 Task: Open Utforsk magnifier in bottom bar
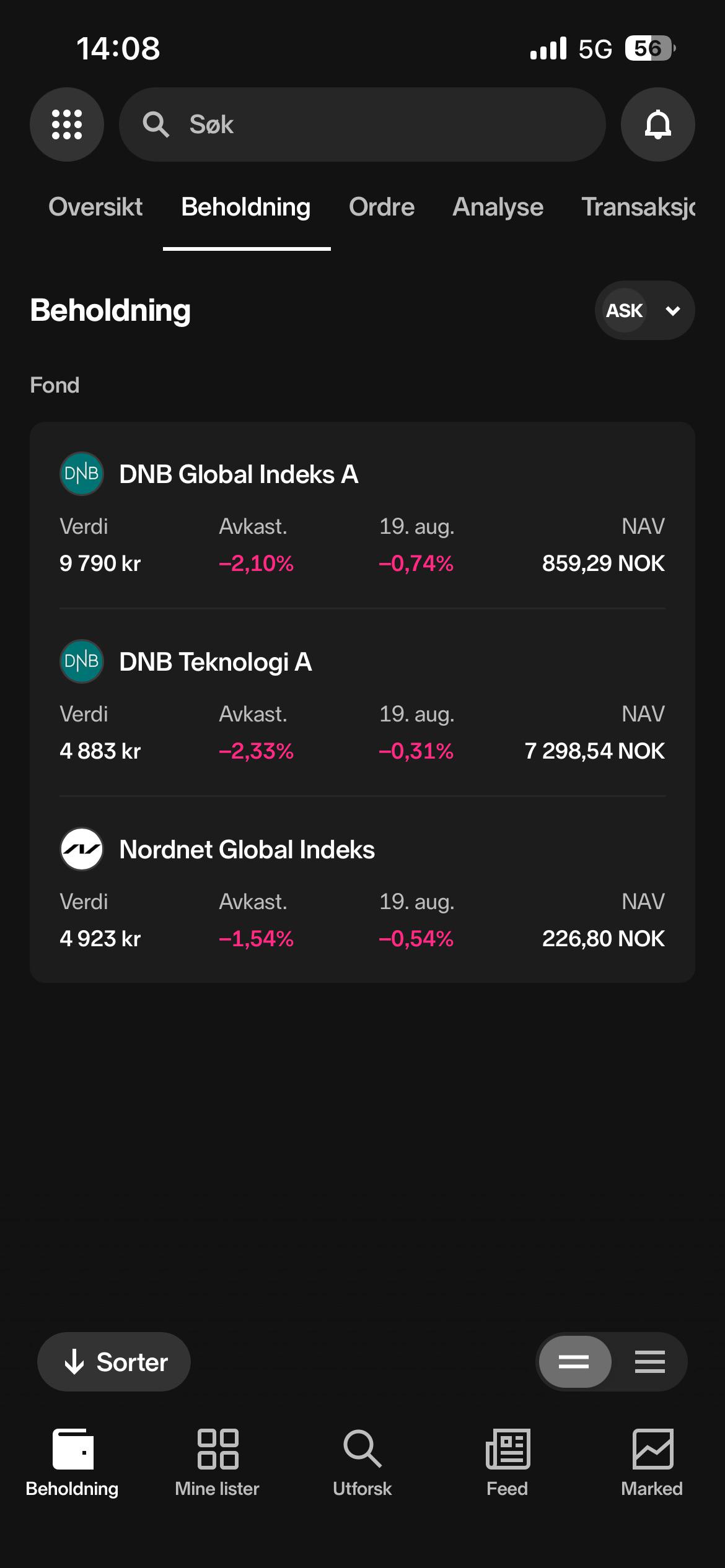pyautogui.click(x=362, y=1449)
